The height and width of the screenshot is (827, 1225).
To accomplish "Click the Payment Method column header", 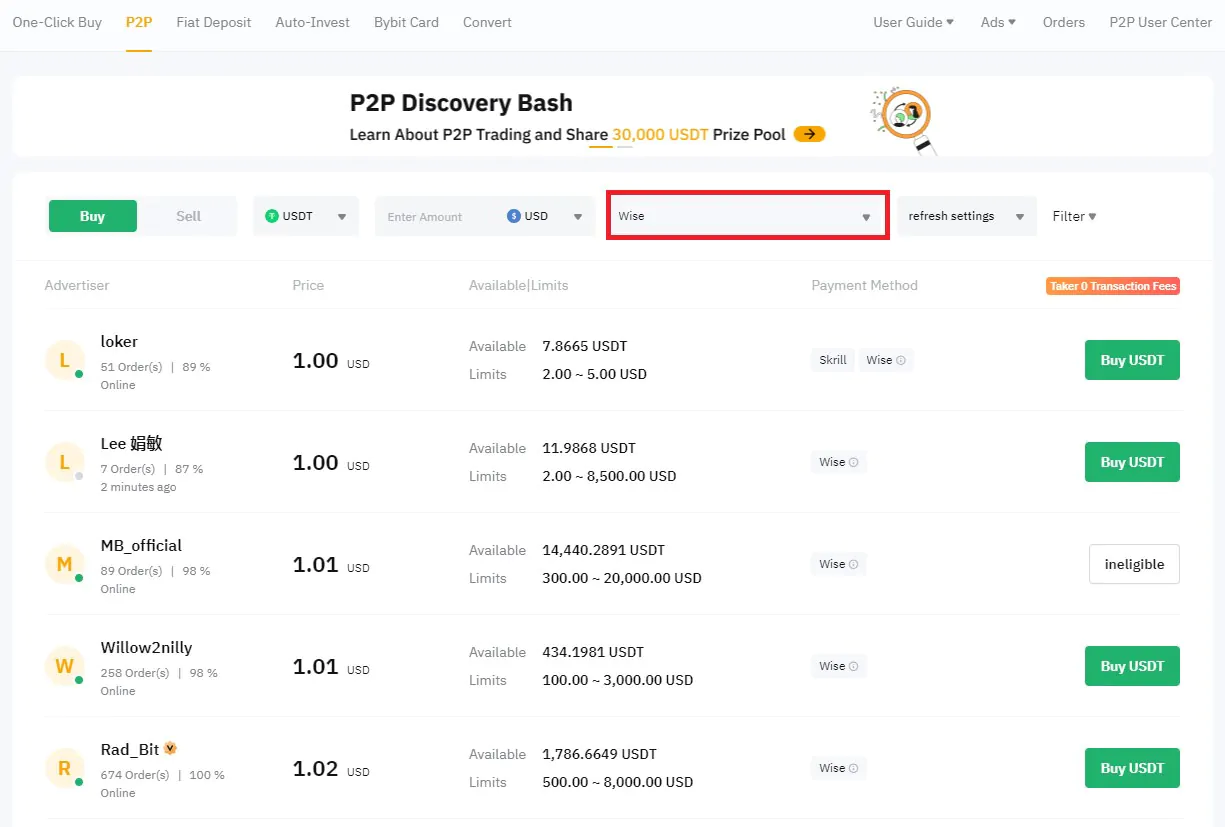I will tap(864, 285).
